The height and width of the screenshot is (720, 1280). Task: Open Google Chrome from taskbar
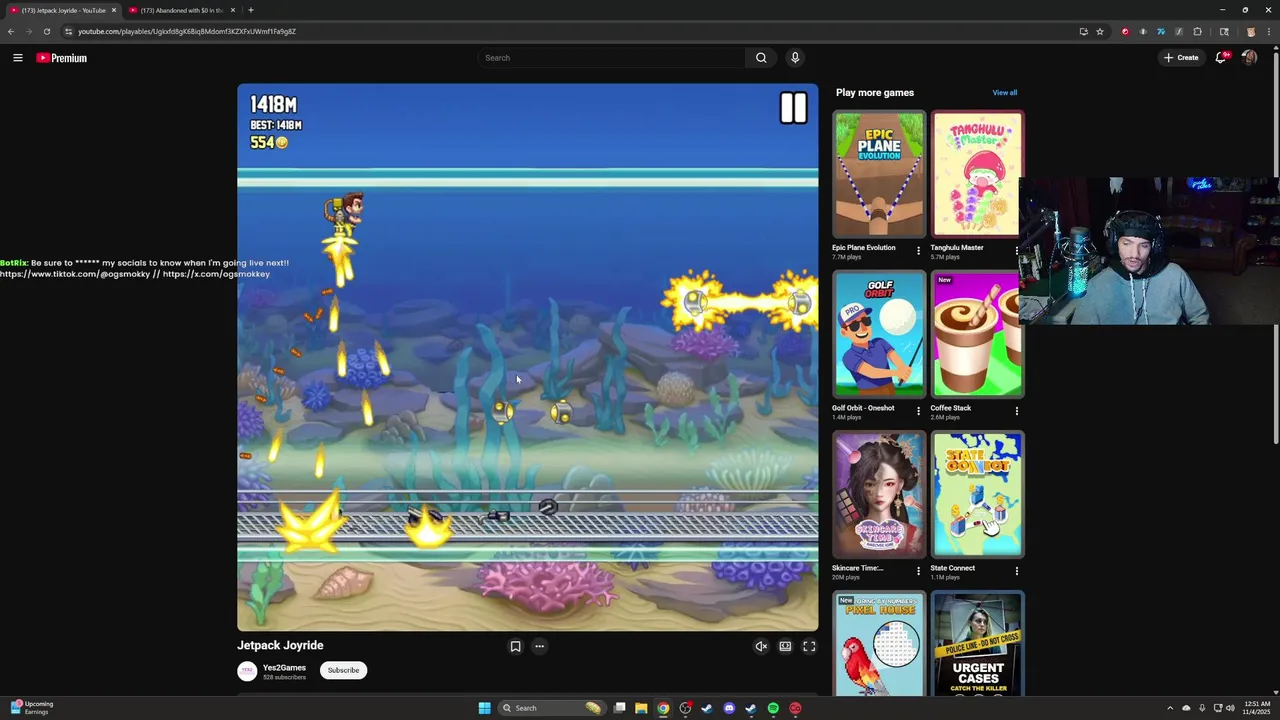pyautogui.click(x=663, y=708)
